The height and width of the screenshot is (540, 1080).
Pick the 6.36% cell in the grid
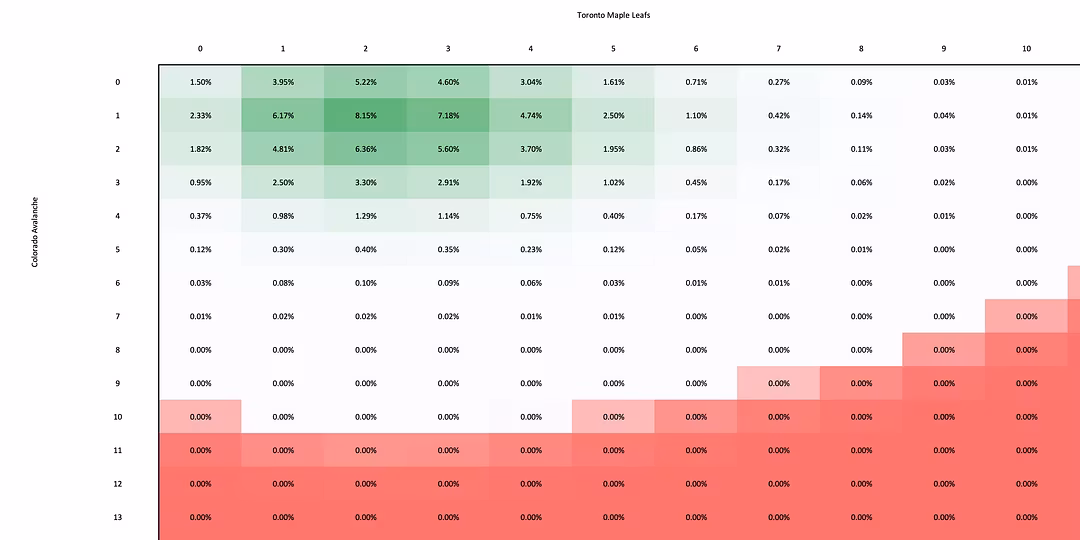[x=365, y=149]
